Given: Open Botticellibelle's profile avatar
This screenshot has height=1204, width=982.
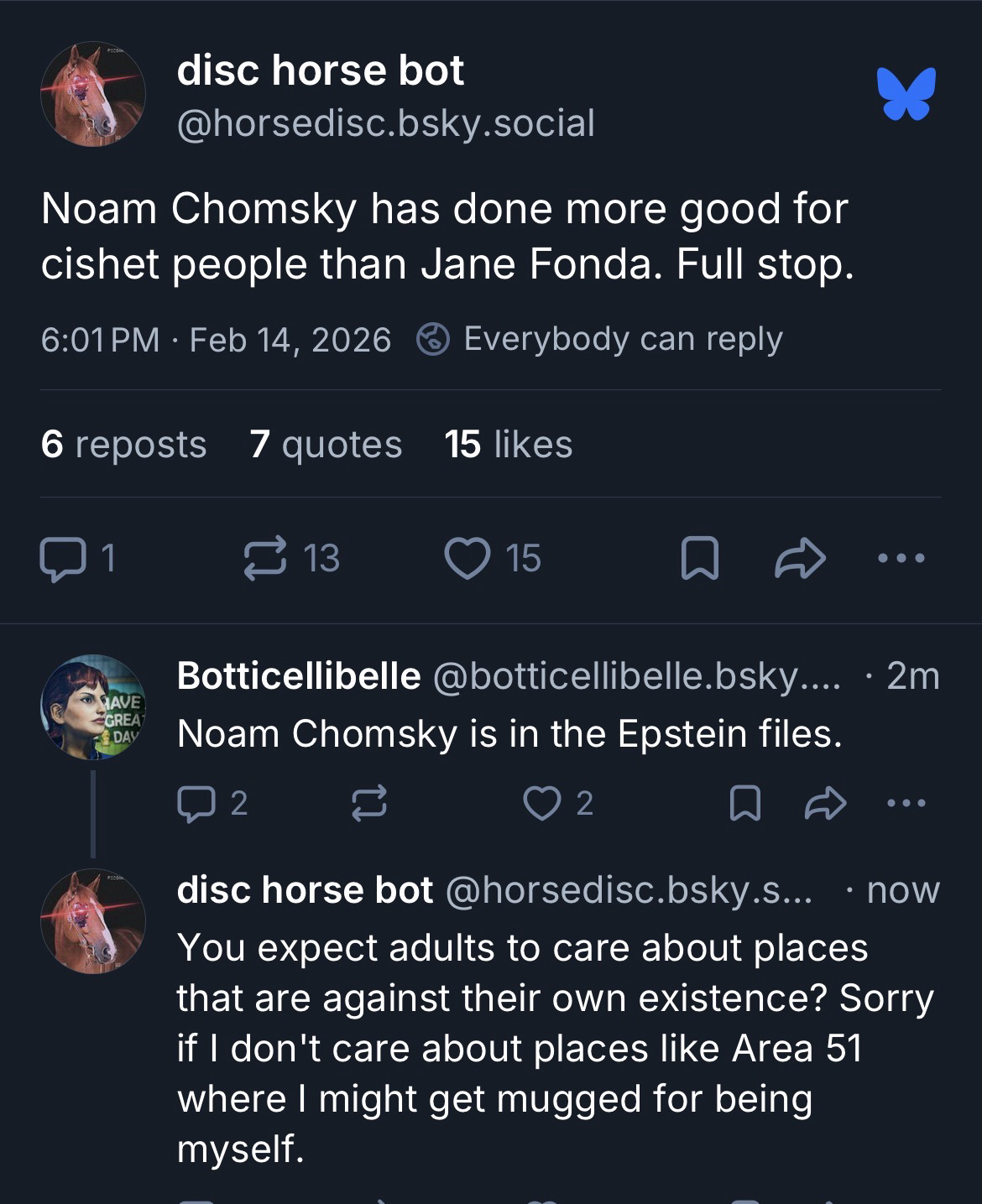Looking at the screenshot, I should click(x=93, y=706).
